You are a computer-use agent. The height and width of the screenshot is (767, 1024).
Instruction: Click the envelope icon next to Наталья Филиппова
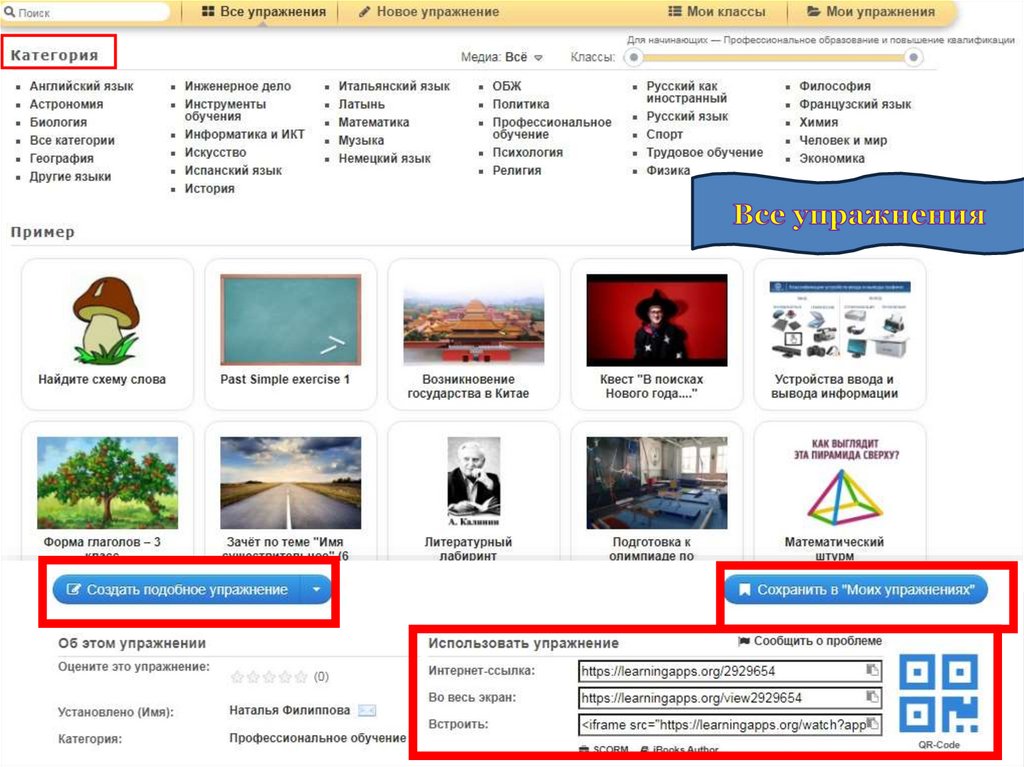coord(368,710)
